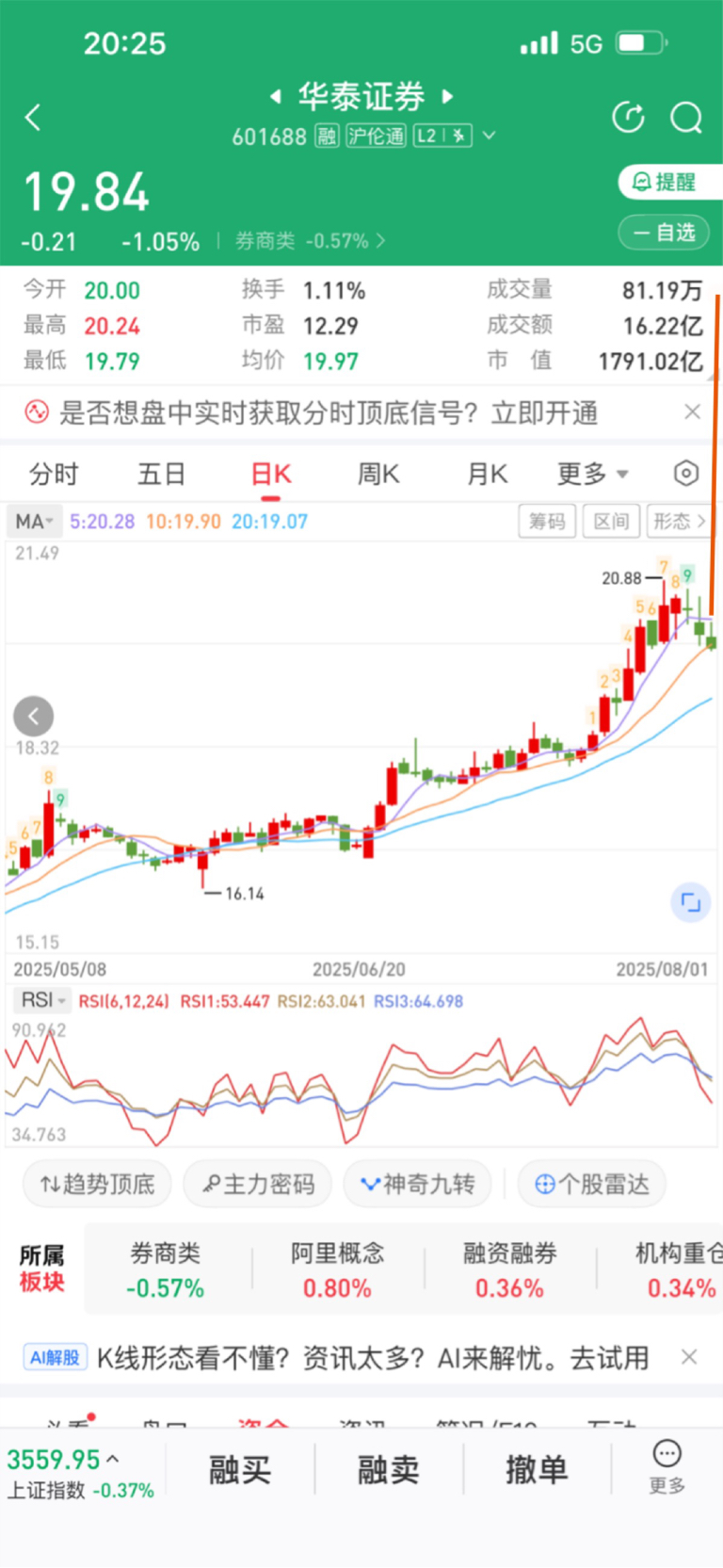Switch to the 五日 chart tab

pyautogui.click(x=162, y=474)
